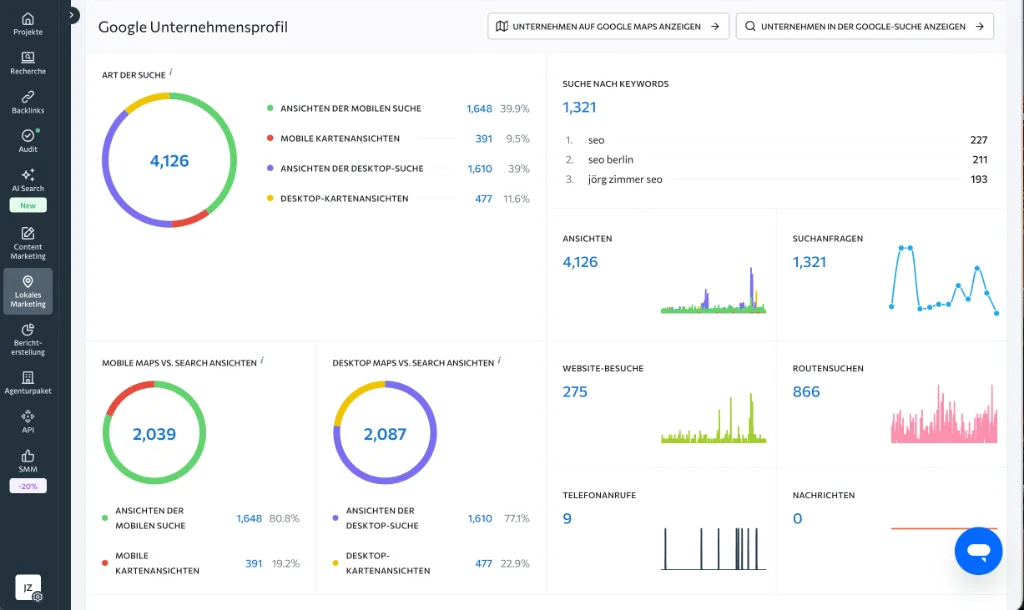Screen dimensions: 1024x610
Task: Open Content Marketing sidebar item
Action: pos(28,243)
